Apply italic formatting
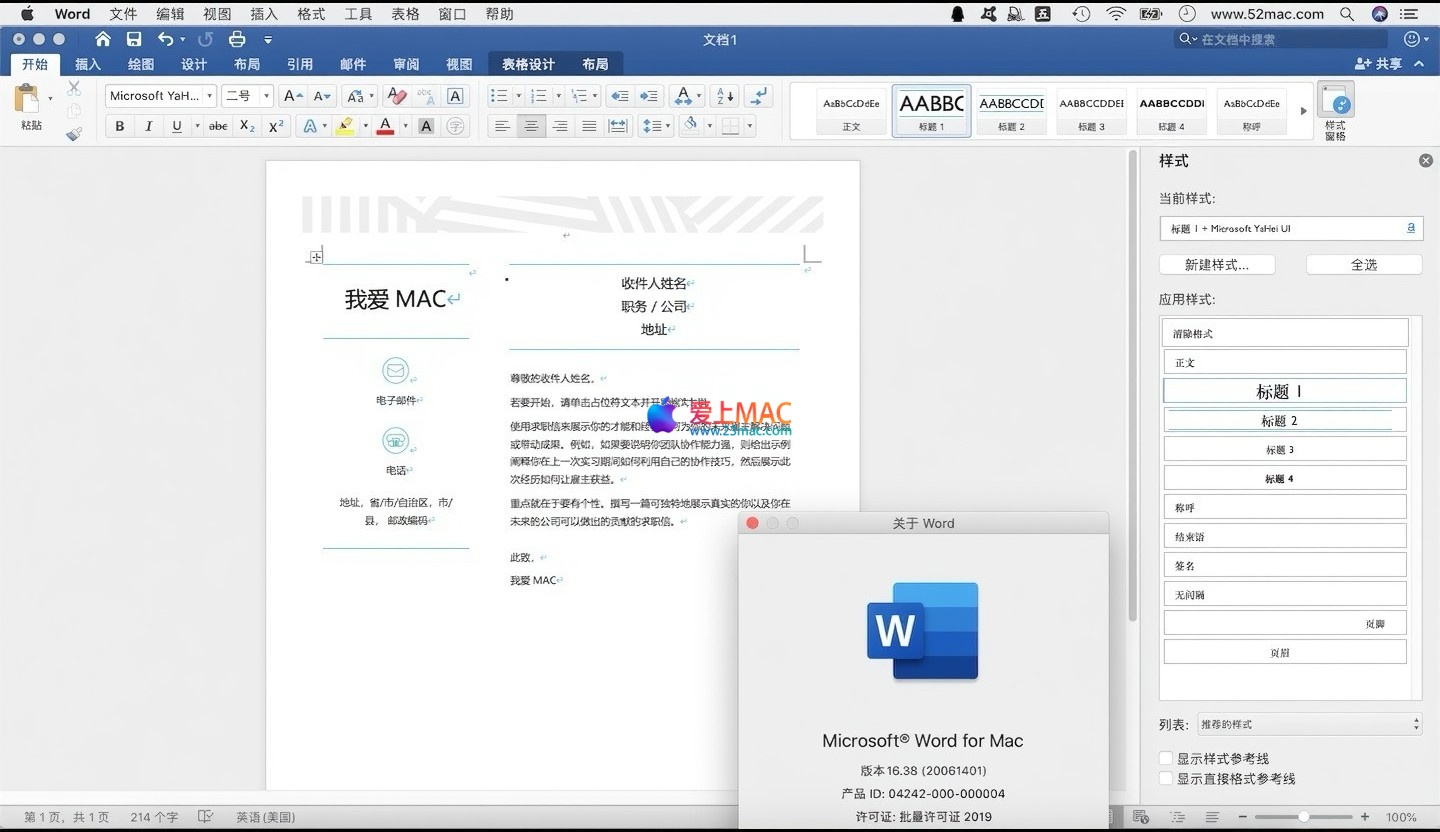This screenshot has width=1440, height=832. [x=148, y=126]
